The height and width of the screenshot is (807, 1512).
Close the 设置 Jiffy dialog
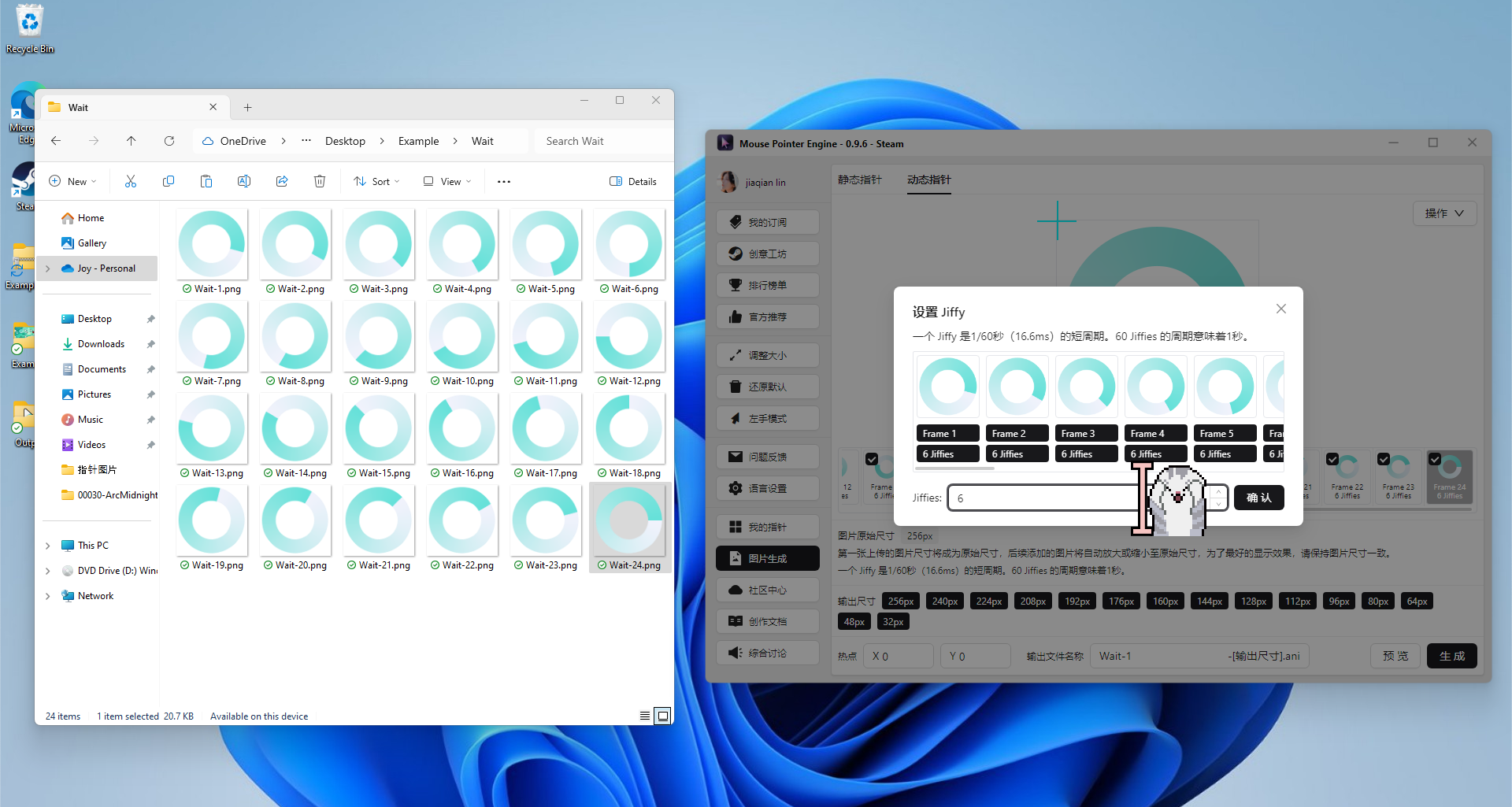[x=1281, y=309]
